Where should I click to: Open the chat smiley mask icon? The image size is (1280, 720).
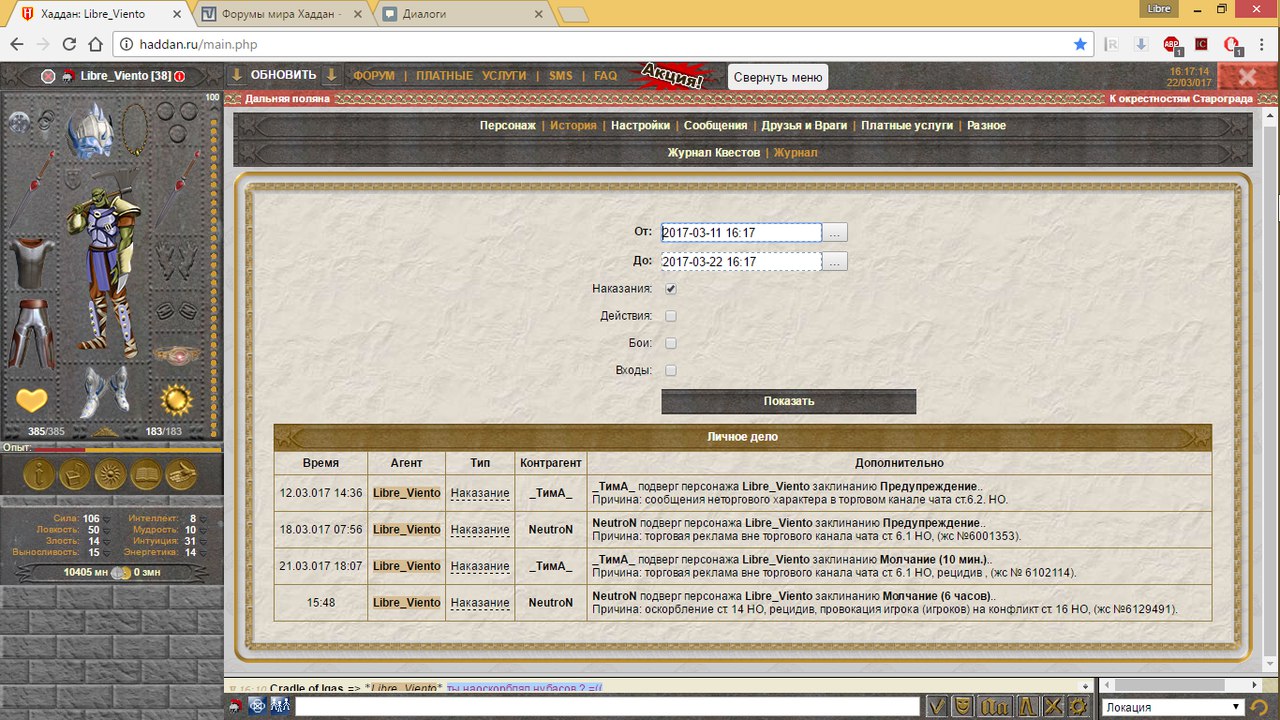(x=961, y=707)
